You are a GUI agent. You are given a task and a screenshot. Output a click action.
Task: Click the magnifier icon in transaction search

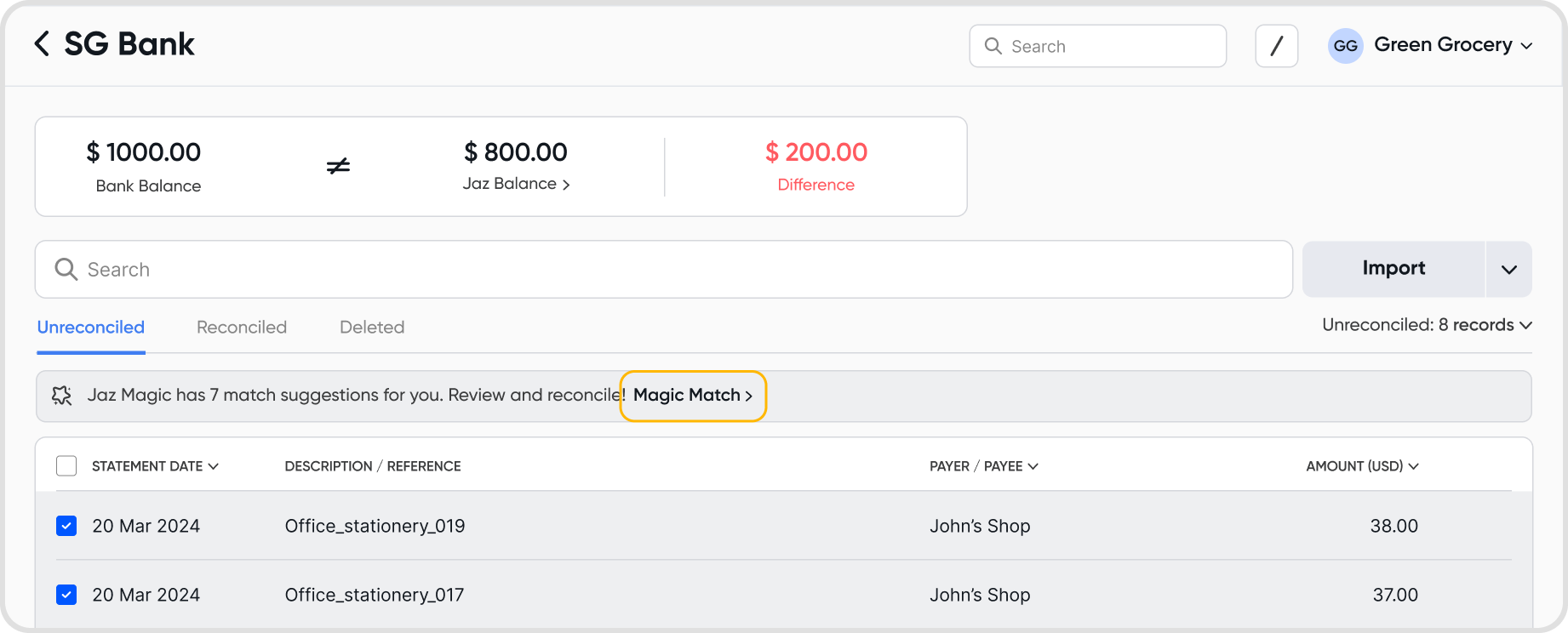point(66,270)
